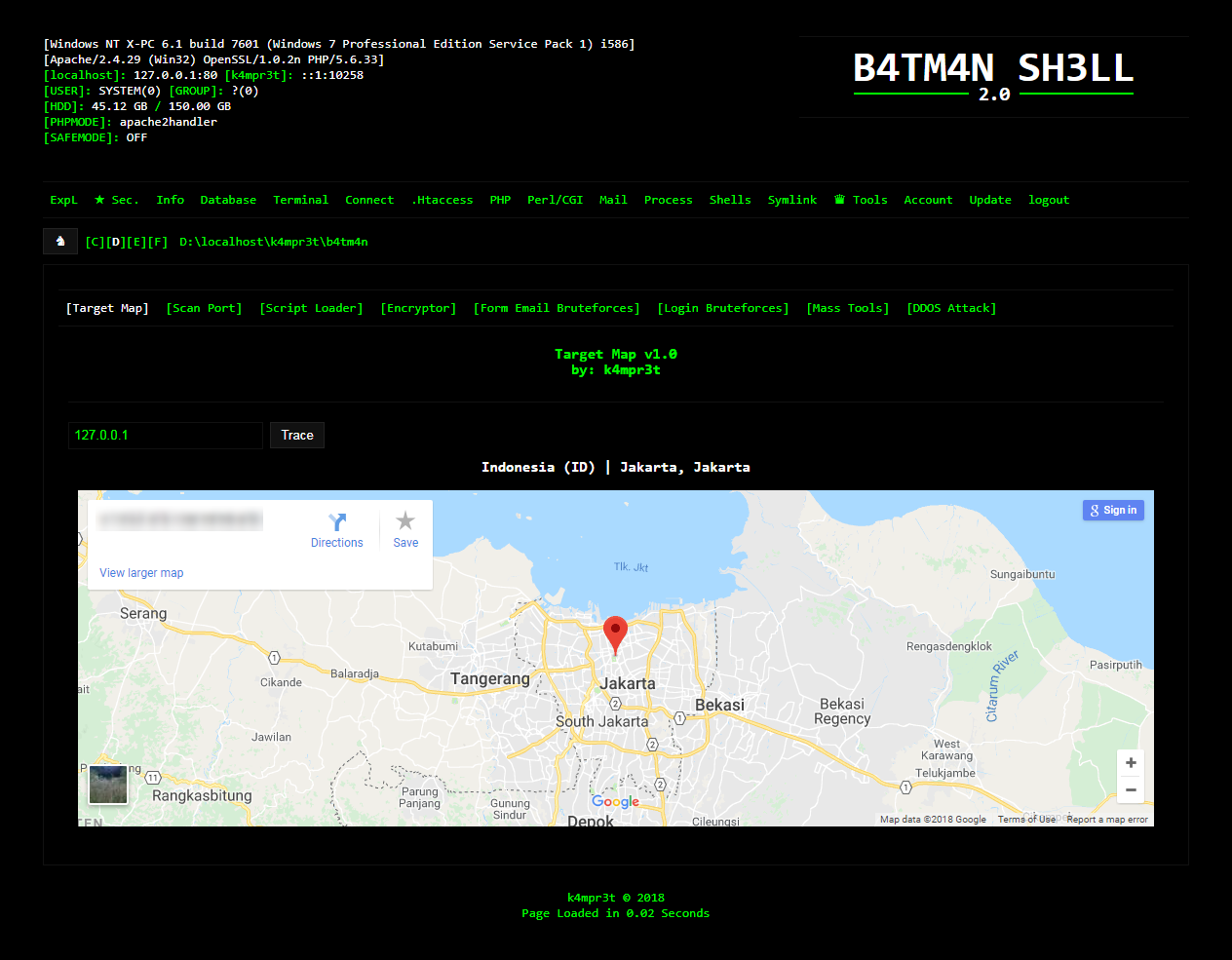Image resolution: width=1232 pixels, height=960 pixels.
Task: Zoom out with the map minus button
Action: coord(1131,789)
